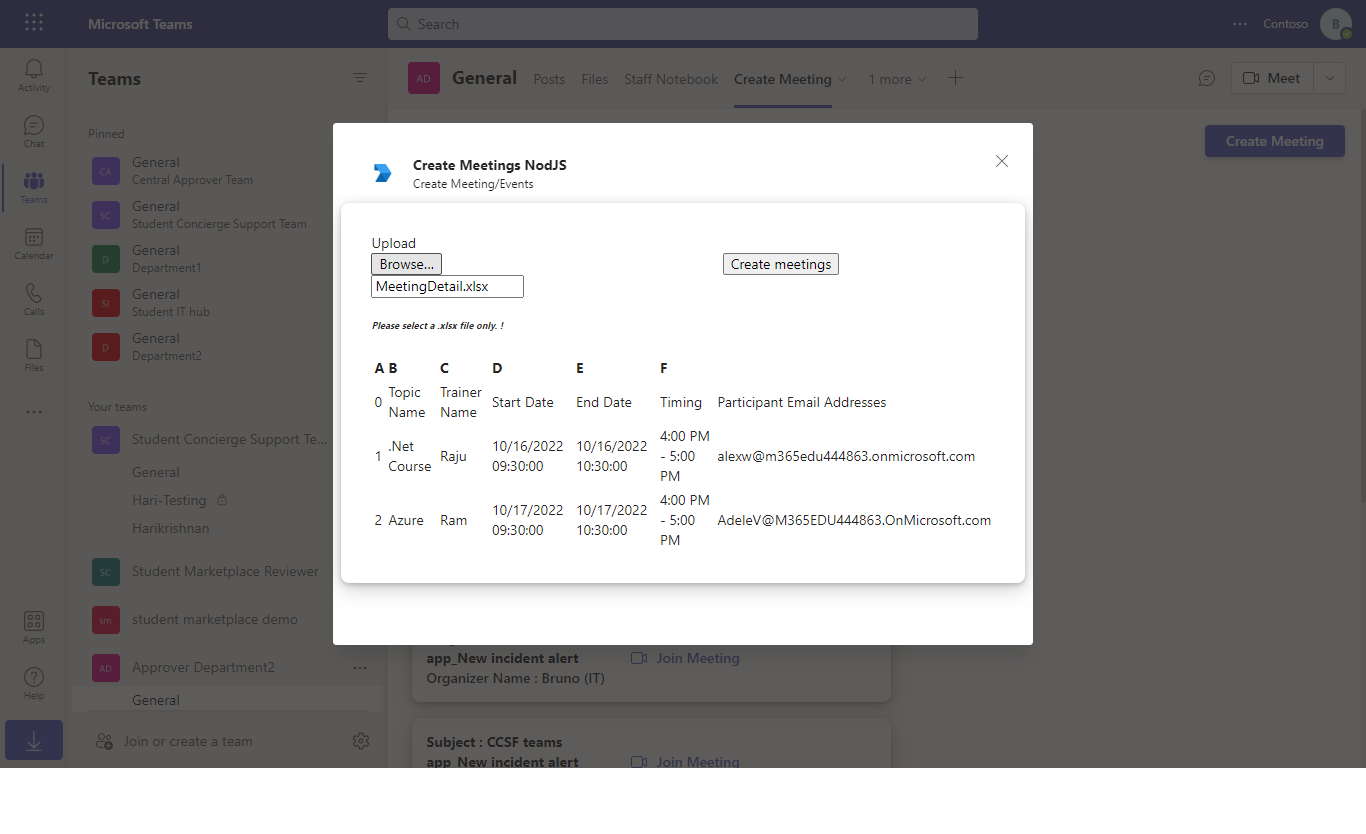Open pinned General channel of Department1
The image size is (1366, 834).
[x=228, y=259]
